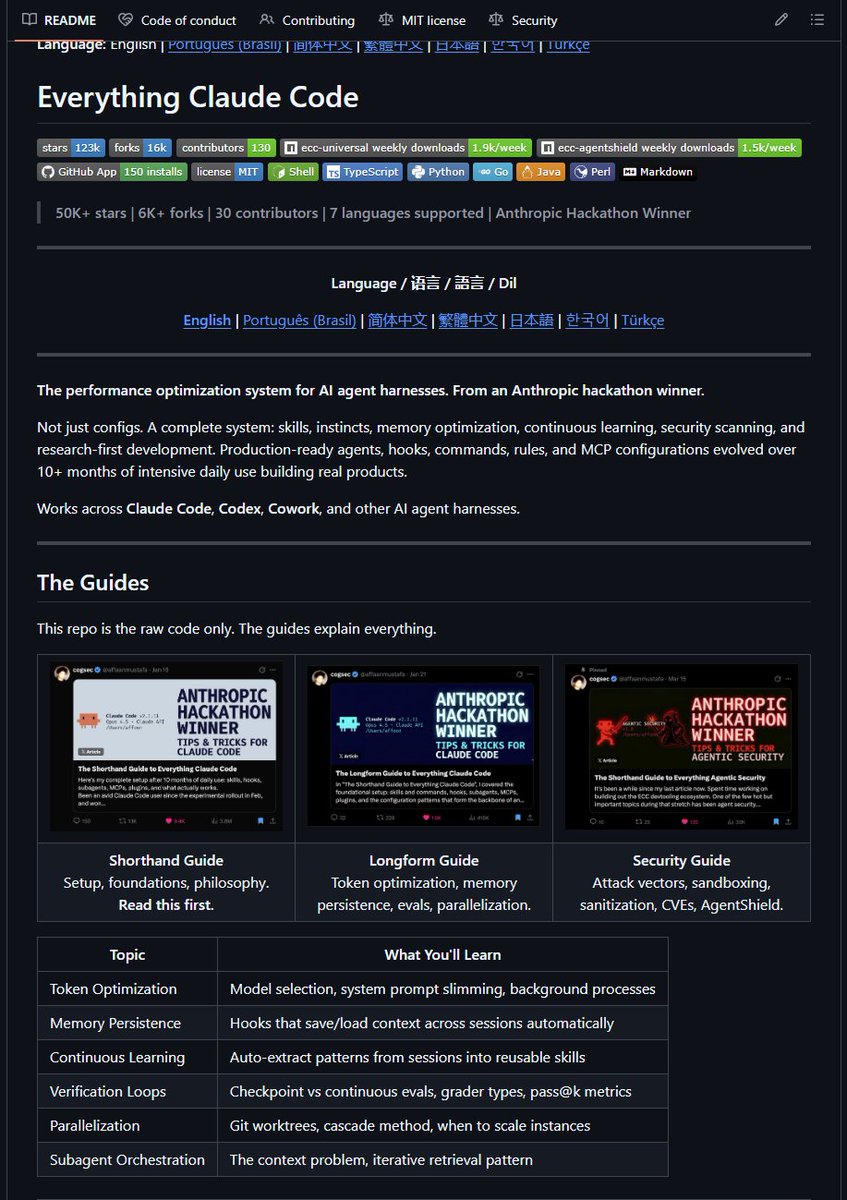Click the forks 16k badge
Viewport: 847px width, 1200px height.
tap(141, 147)
